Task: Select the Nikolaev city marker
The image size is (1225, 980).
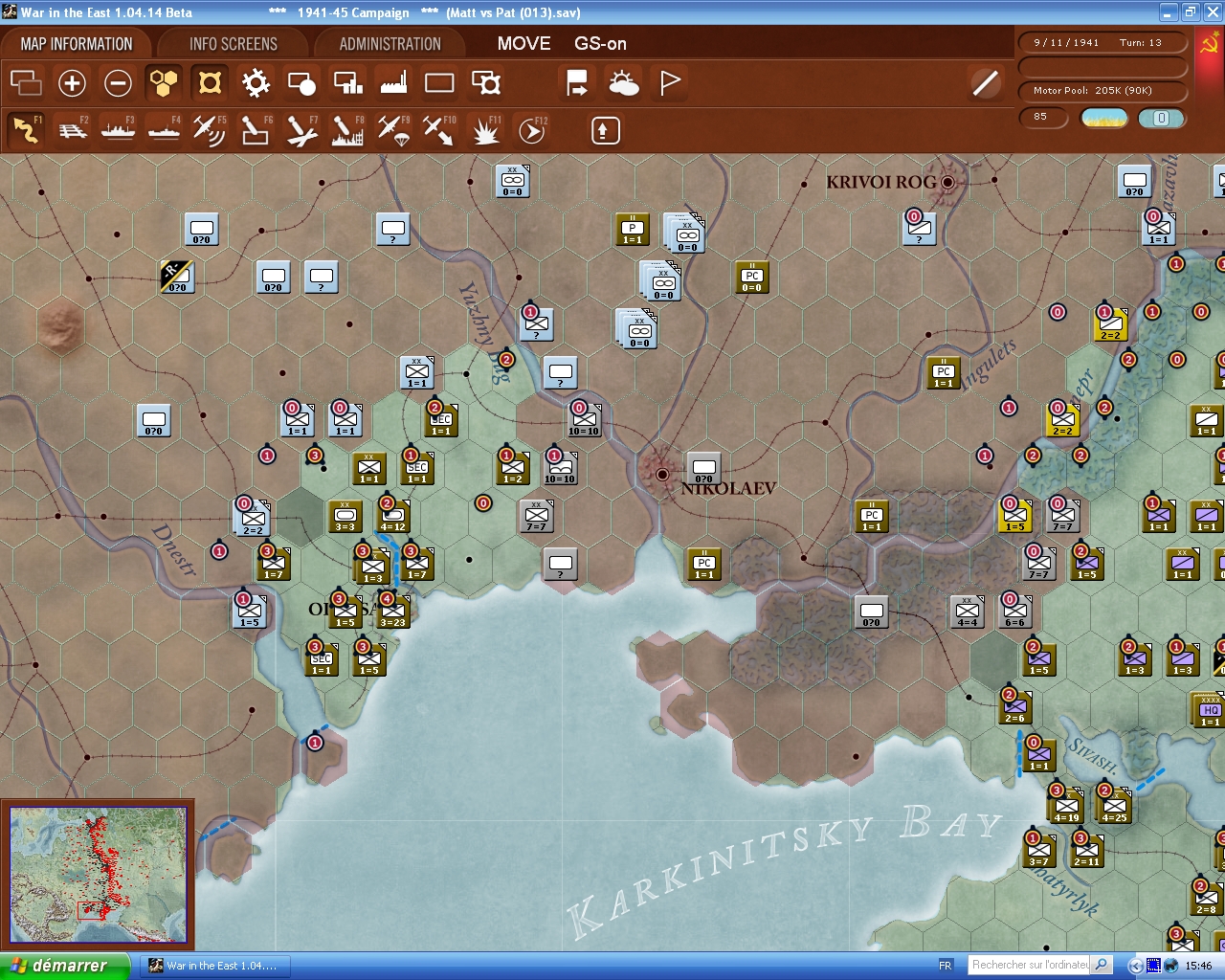Action: click(x=661, y=474)
